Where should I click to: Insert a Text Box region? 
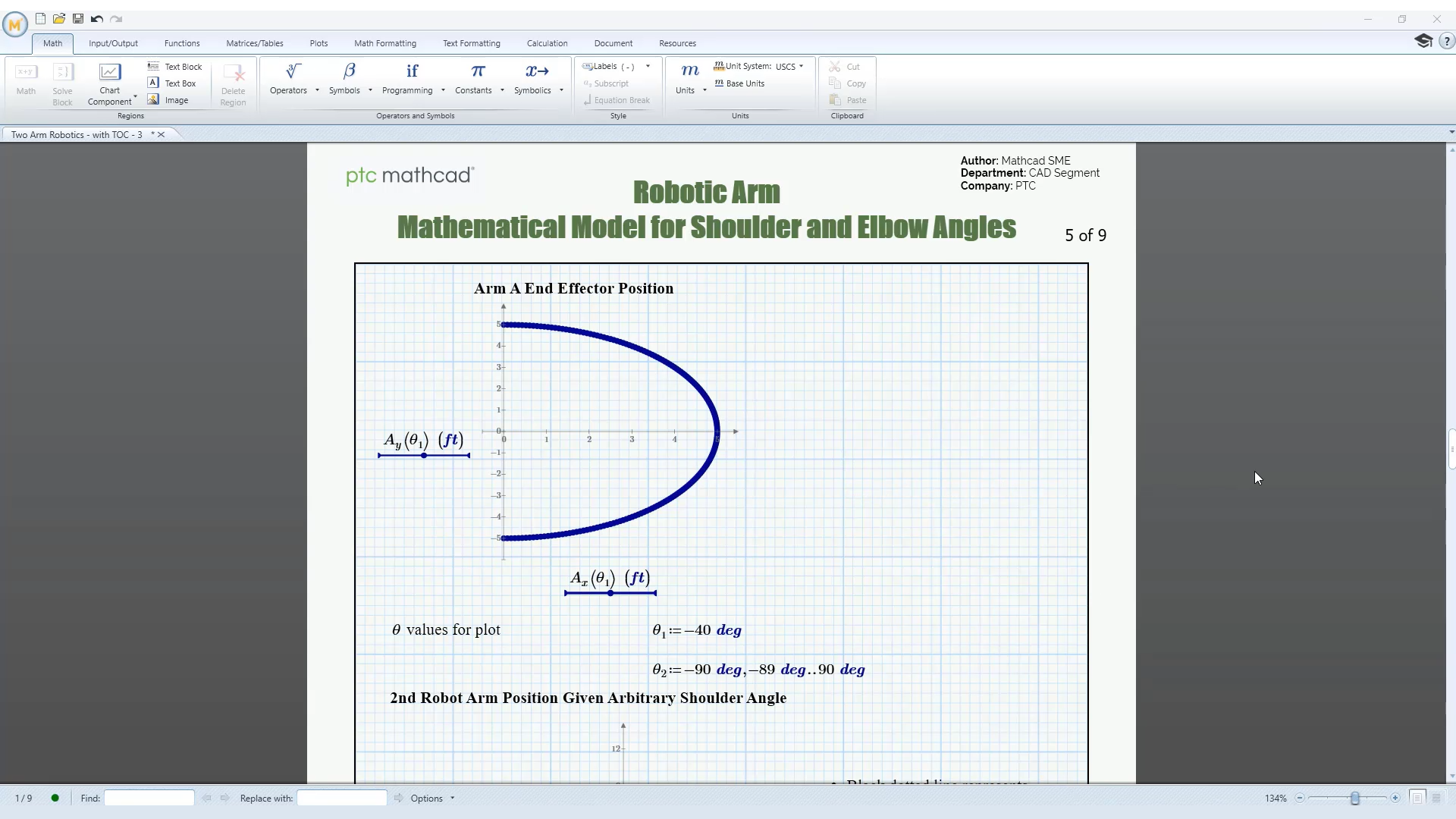click(x=172, y=83)
